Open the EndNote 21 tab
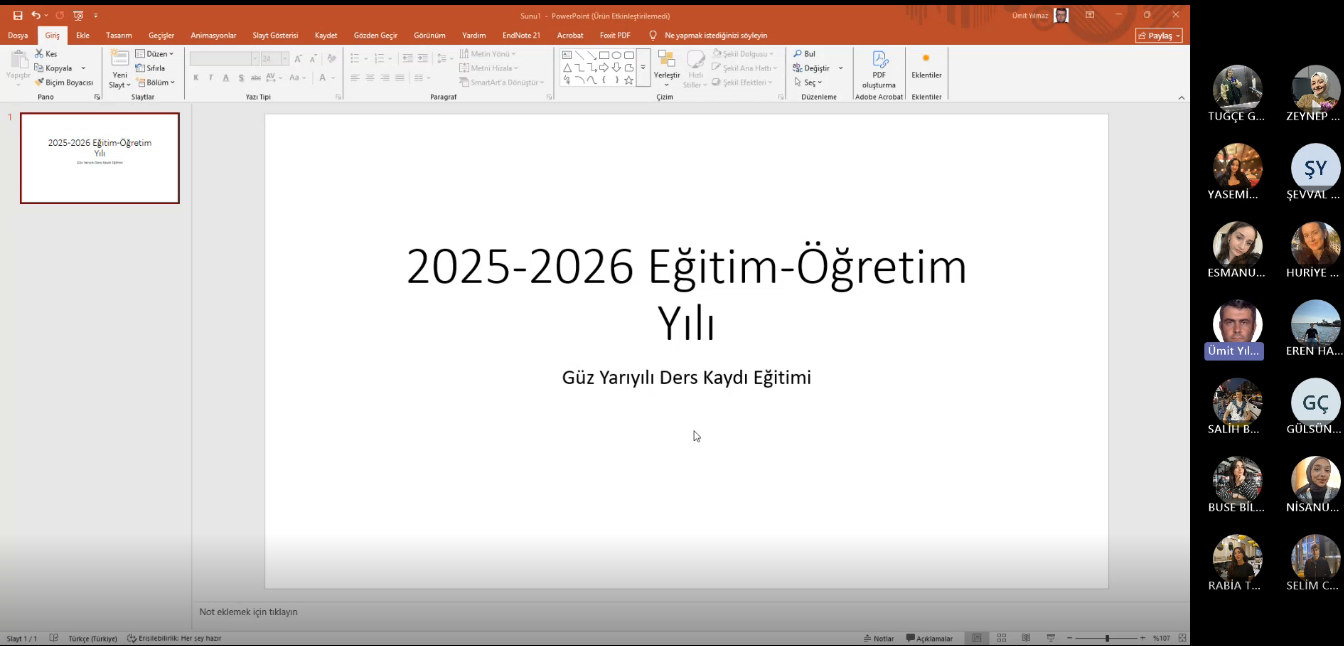The image size is (1344, 646). [521, 35]
